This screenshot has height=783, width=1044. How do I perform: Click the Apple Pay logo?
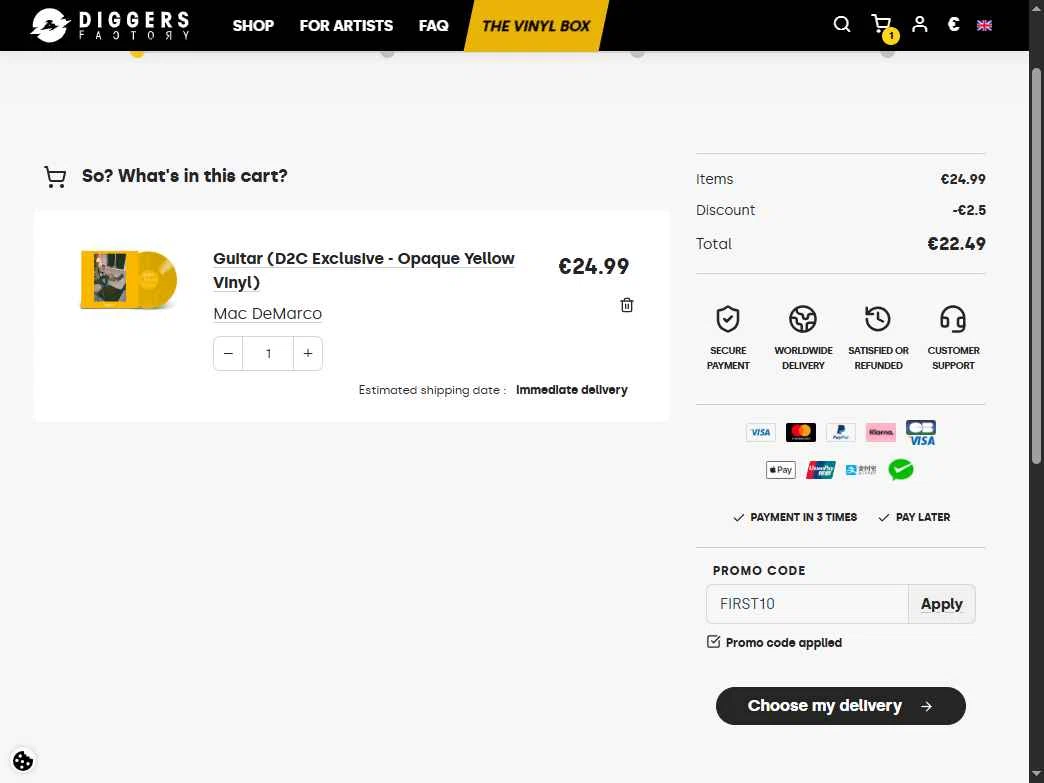click(x=780, y=470)
